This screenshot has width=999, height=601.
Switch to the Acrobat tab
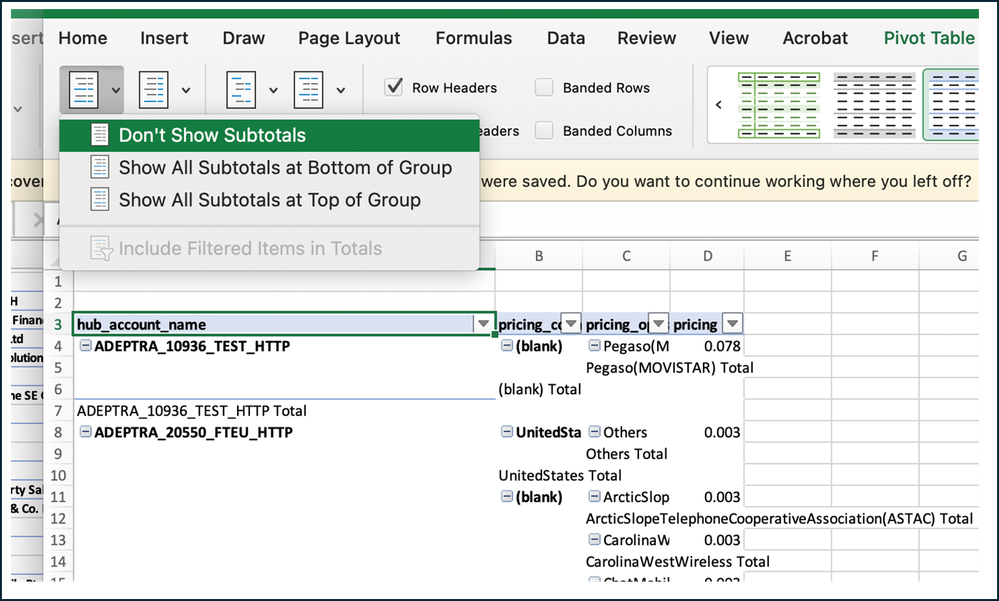[x=815, y=38]
